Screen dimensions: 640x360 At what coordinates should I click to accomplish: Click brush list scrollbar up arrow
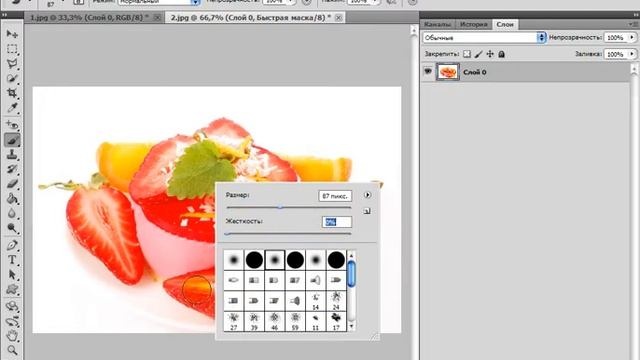(351, 256)
